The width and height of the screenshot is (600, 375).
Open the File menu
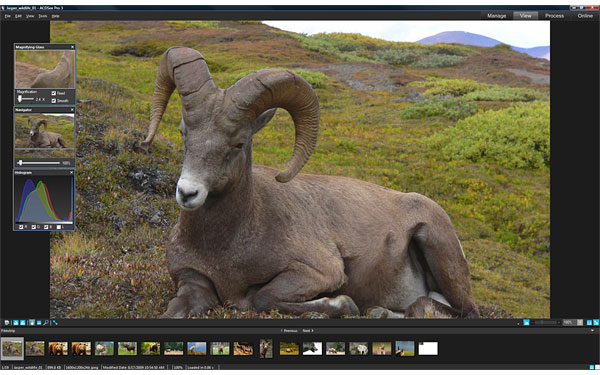click(x=8, y=16)
